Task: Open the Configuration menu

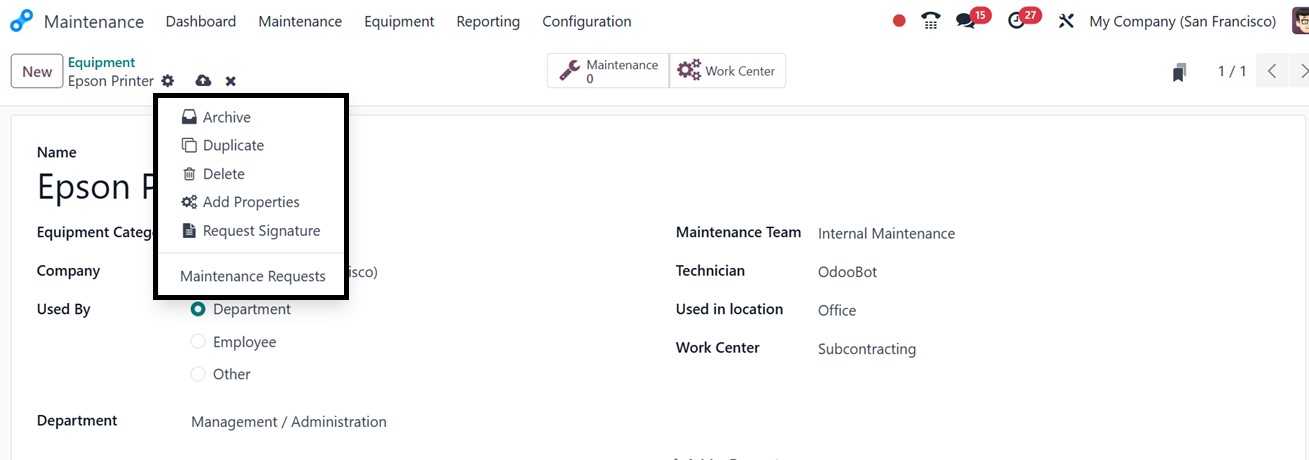Action: tap(586, 21)
